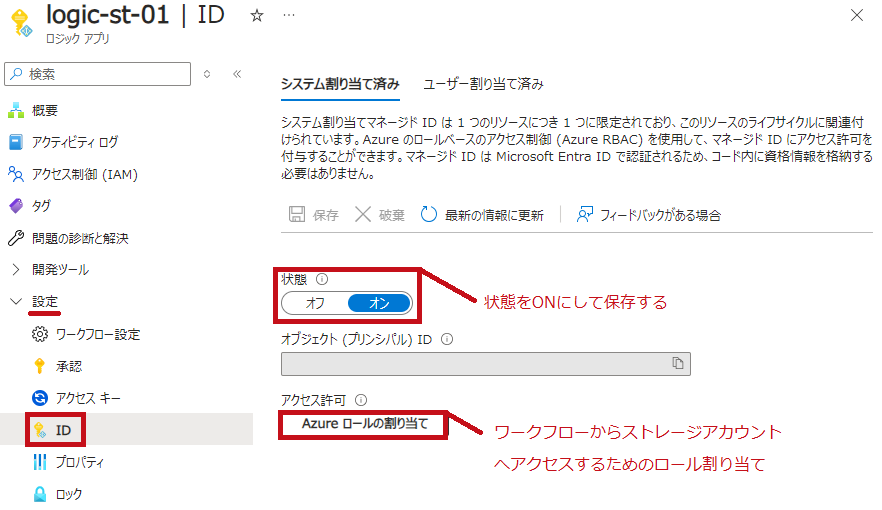The width and height of the screenshot is (882, 510).
Task: Open アクセス キー page
Action: [88, 398]
